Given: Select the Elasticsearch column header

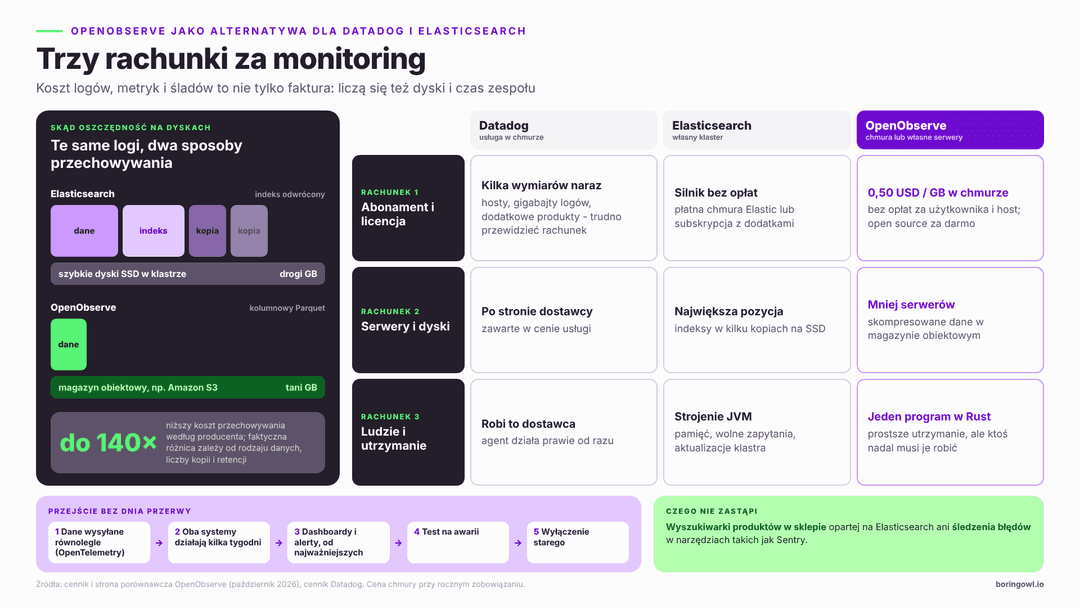Looking at the screenshot, I should point(757,129).
